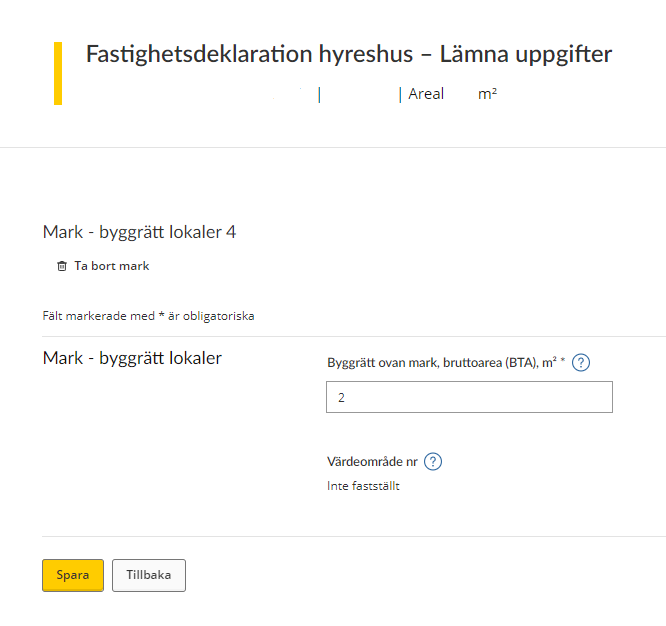This screenshot has height=626, width=666.
Task: Click the obligatoriska fields notice text
Action: (x=148, y=316)
